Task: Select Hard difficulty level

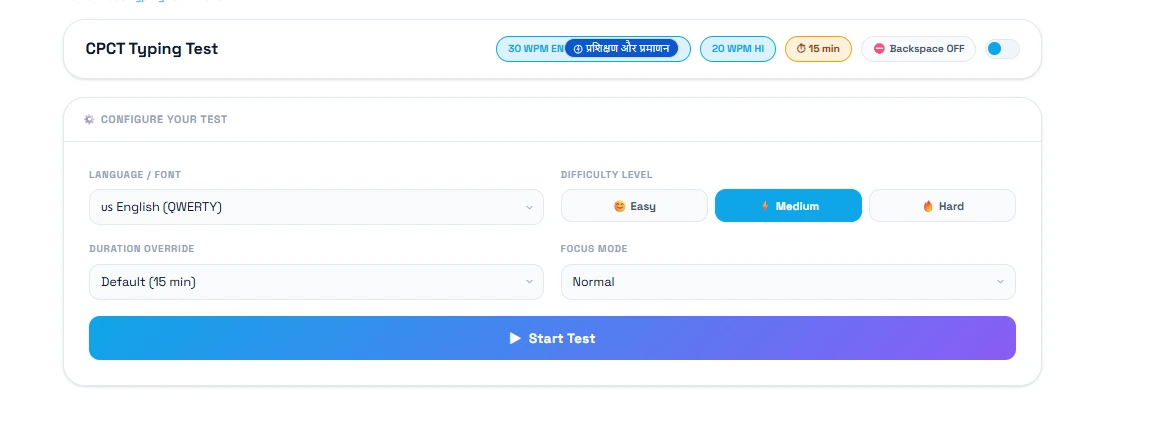Action: (x=942, y=206)
